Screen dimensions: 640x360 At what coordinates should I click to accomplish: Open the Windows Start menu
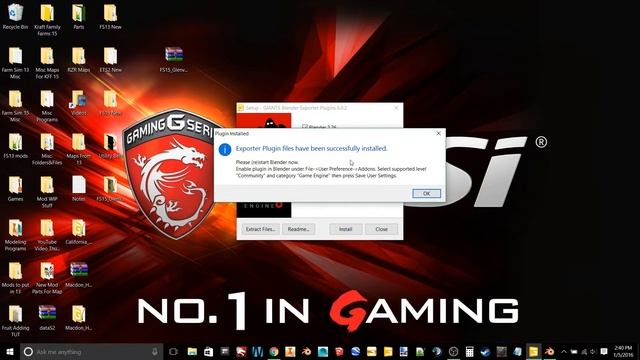coord(10,352)
